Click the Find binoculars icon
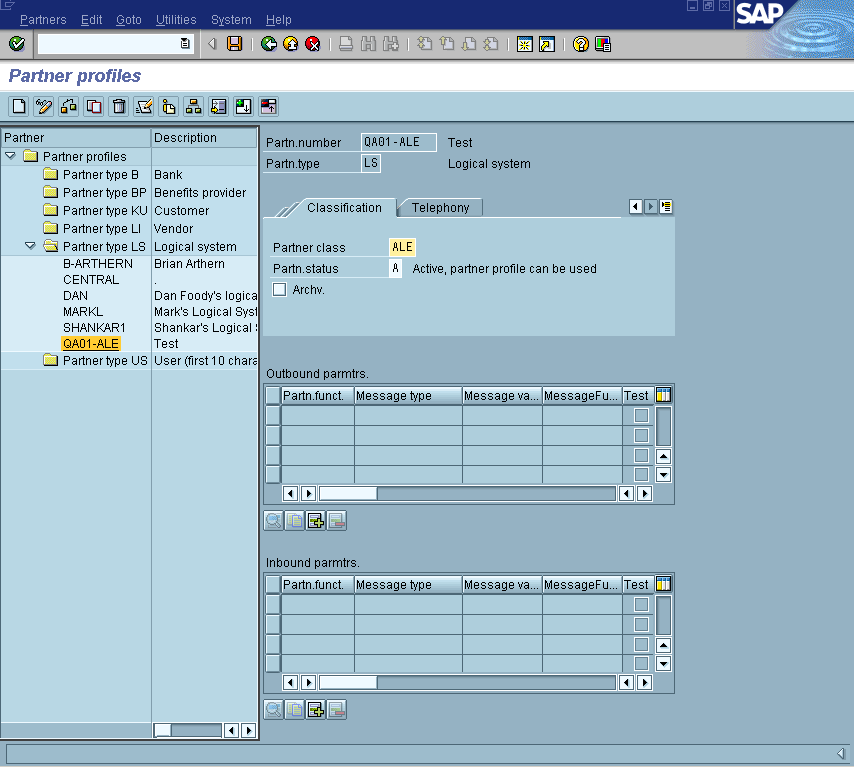The height and width of the screenshot is (768, 854). (368, 44)
